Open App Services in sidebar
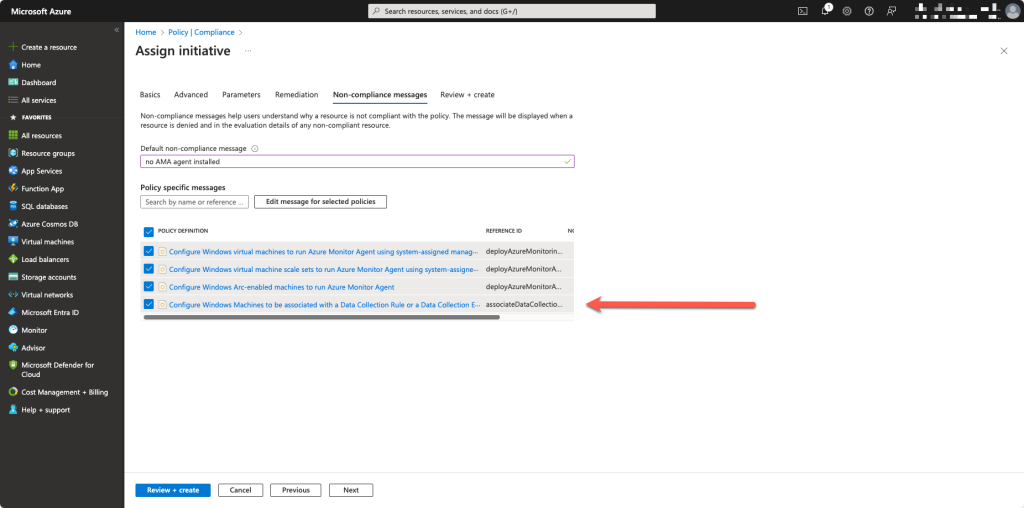Image resolution: width=1024 pixels, height=508 pixels. [x=42, y=170]
